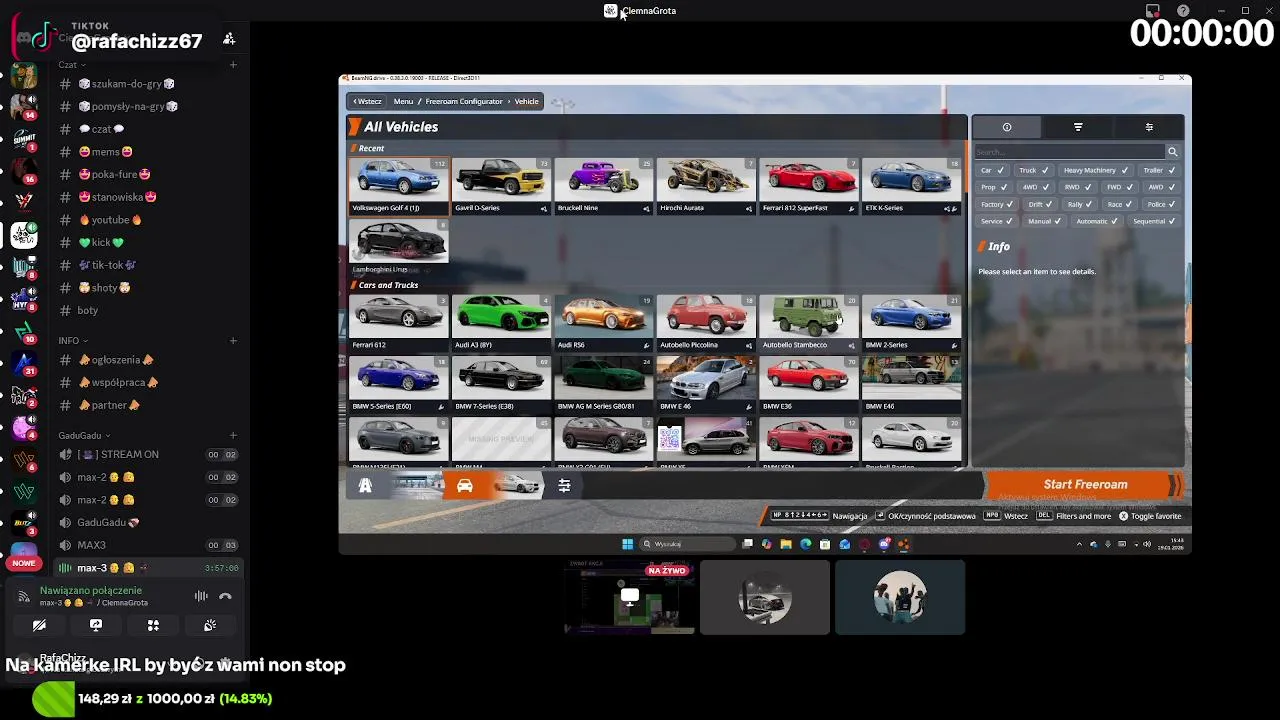
Task: Select the Autobello Stambecco truck
Action: point(809,323)
